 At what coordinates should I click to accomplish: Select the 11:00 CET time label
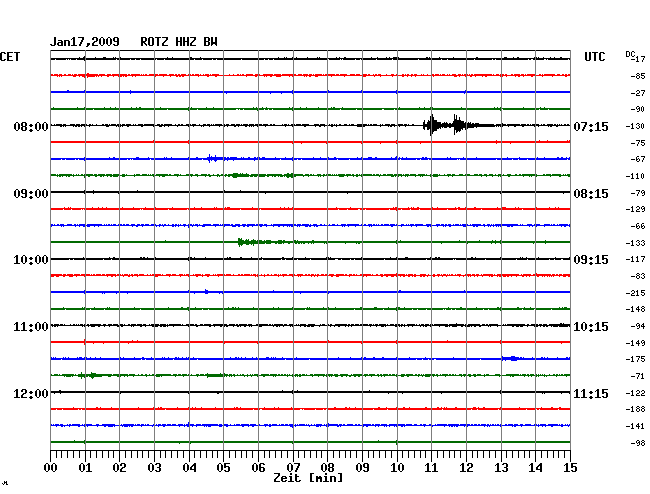(x=31, y=327)
